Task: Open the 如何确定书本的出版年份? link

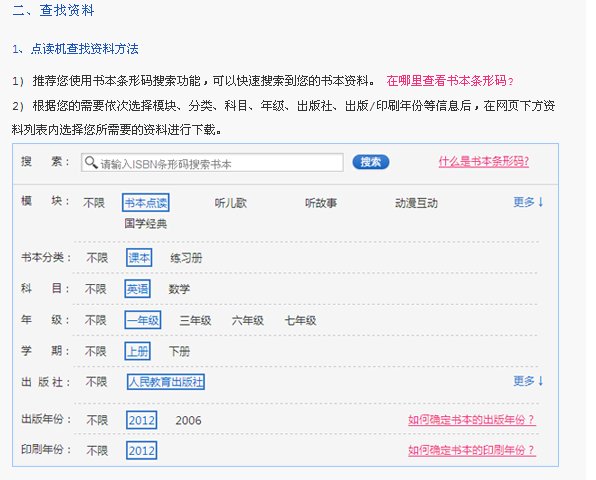Action: click(472, 420)
